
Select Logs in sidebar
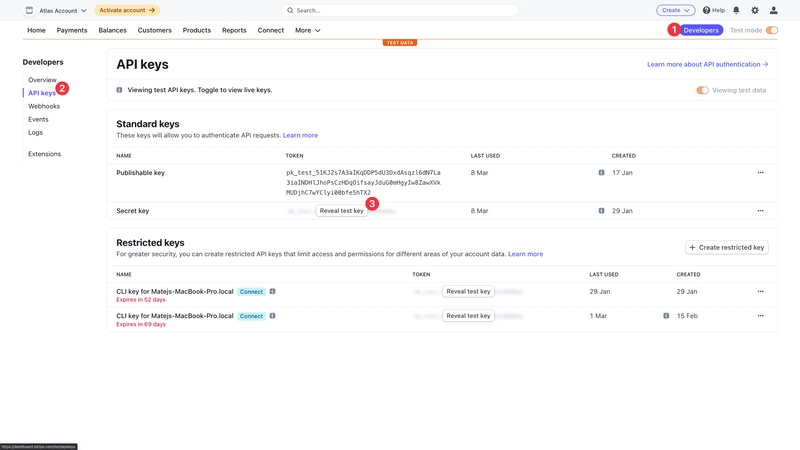click(x=35, y=132)
